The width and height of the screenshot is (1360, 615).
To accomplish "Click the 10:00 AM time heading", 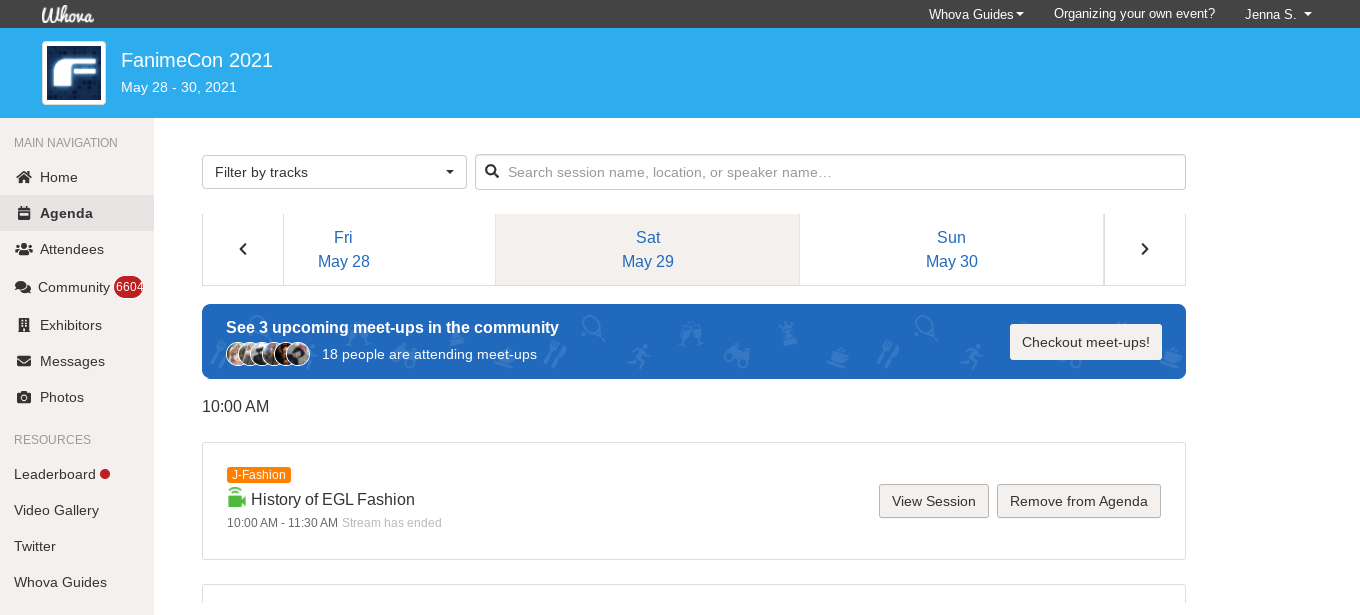I will [x=236, y=407].
